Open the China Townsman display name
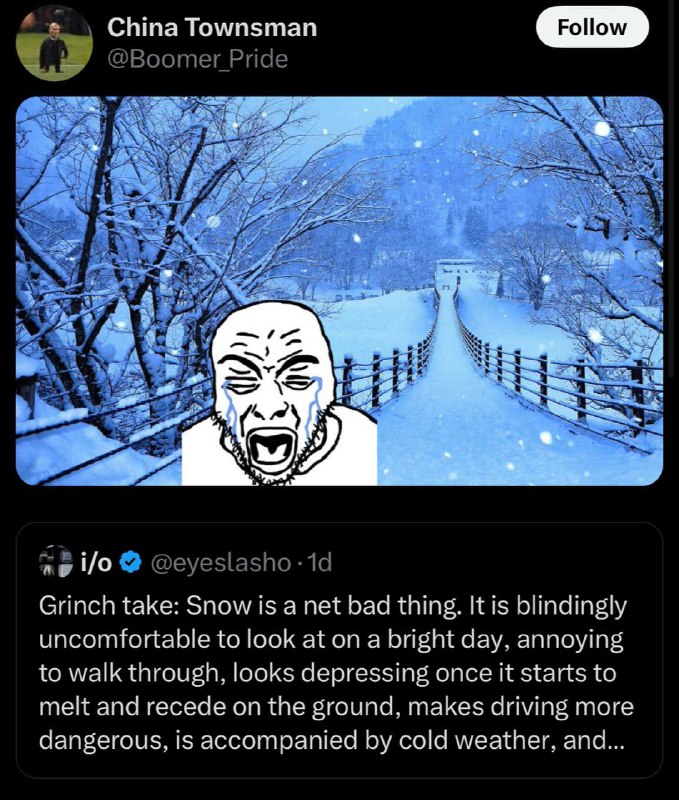 [212, 27]
